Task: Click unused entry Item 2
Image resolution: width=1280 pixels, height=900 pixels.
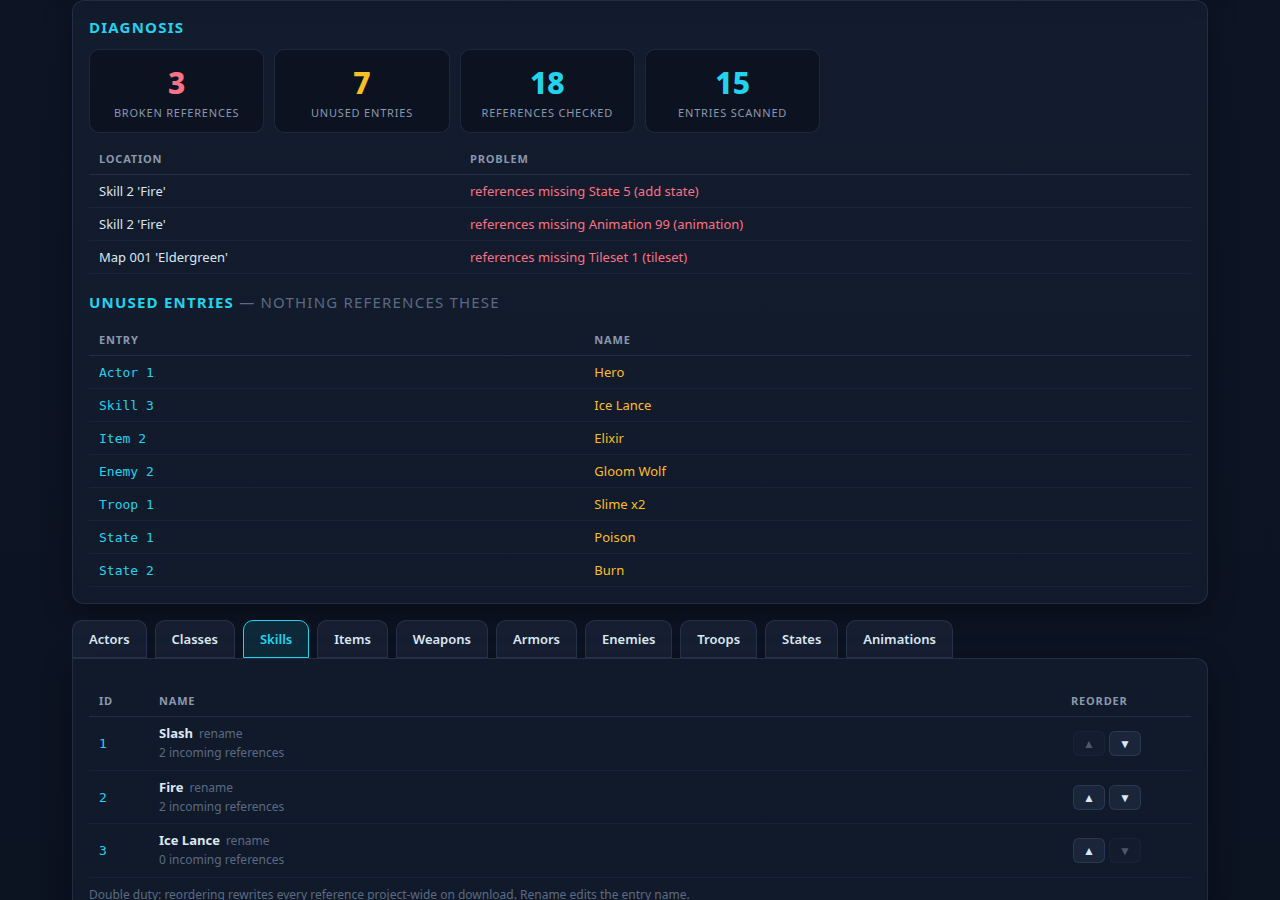Action: coord(122,439)
